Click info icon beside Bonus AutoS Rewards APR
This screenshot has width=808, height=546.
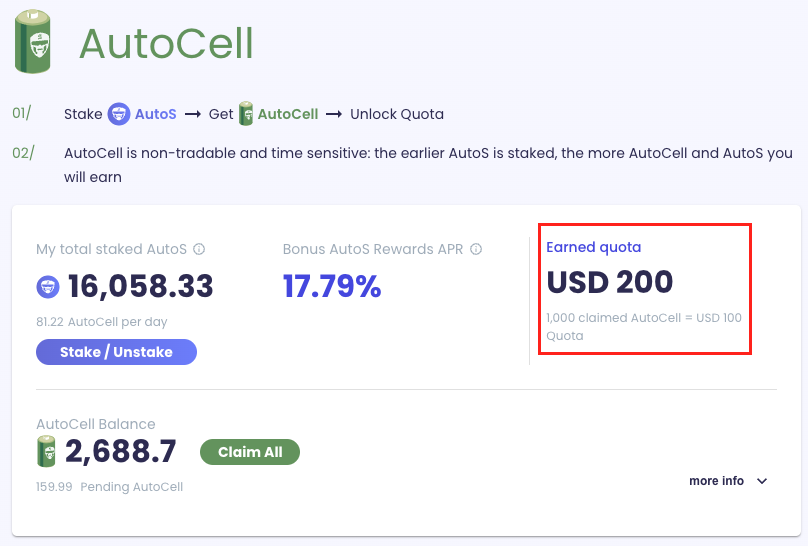[476, 249]
